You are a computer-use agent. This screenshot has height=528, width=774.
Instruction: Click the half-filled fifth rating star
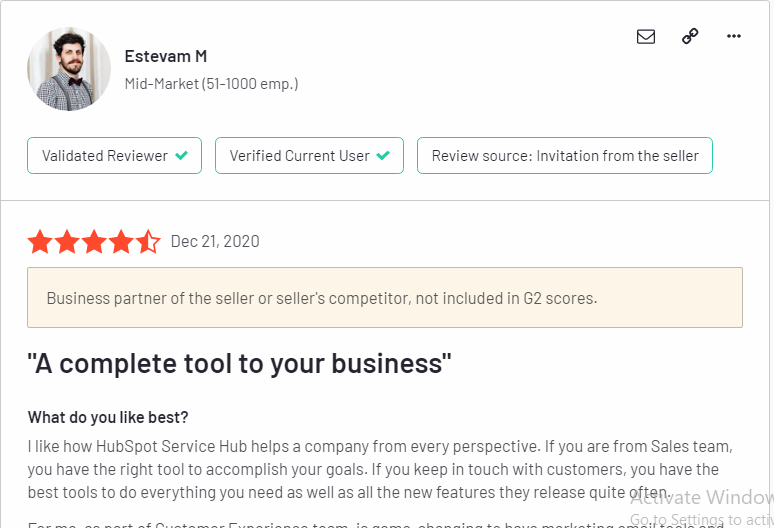[x=148, y=241]
